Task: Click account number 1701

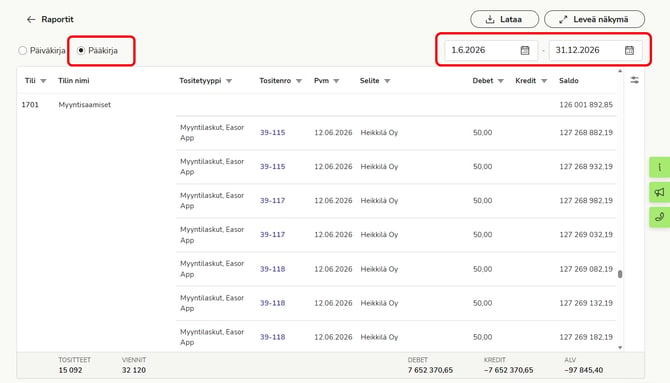Action: click(30, 105)
